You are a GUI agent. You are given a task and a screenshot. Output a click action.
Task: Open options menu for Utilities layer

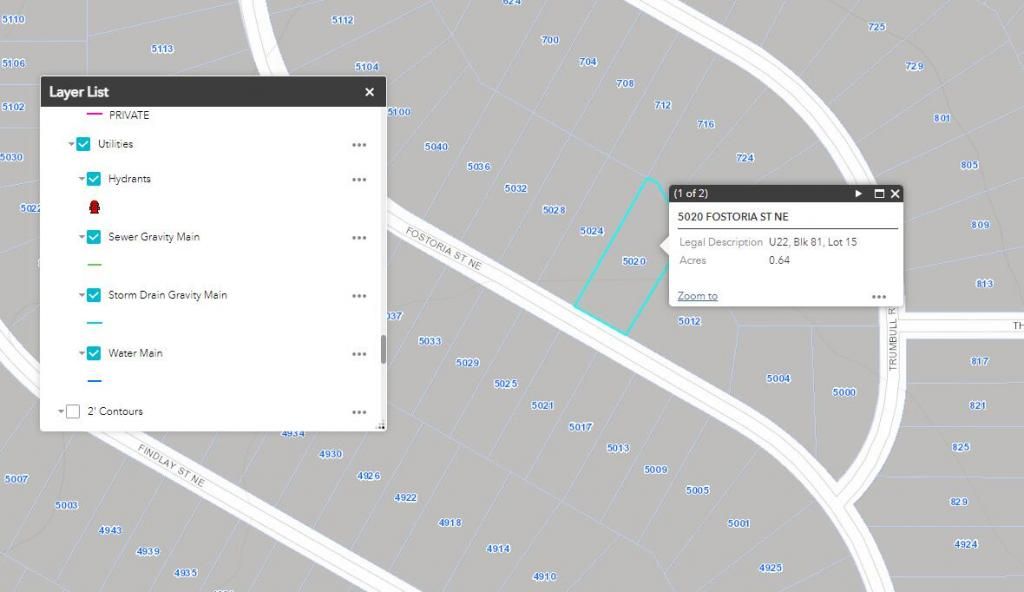click(359, 145)
